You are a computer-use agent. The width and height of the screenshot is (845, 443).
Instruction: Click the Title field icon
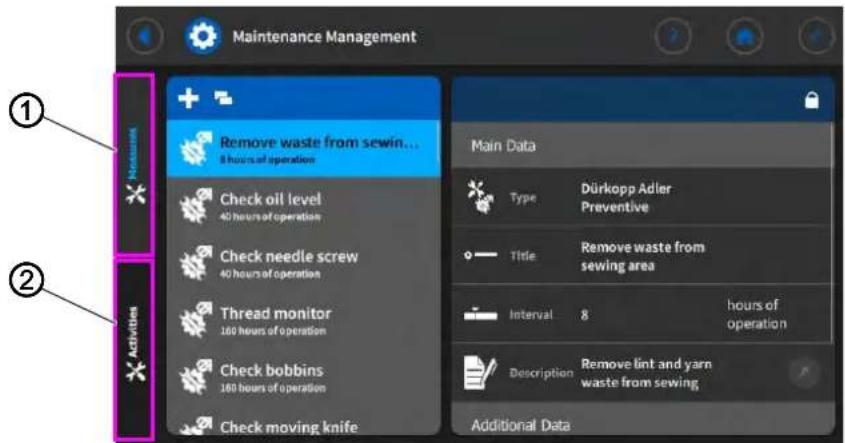point(481,255)
